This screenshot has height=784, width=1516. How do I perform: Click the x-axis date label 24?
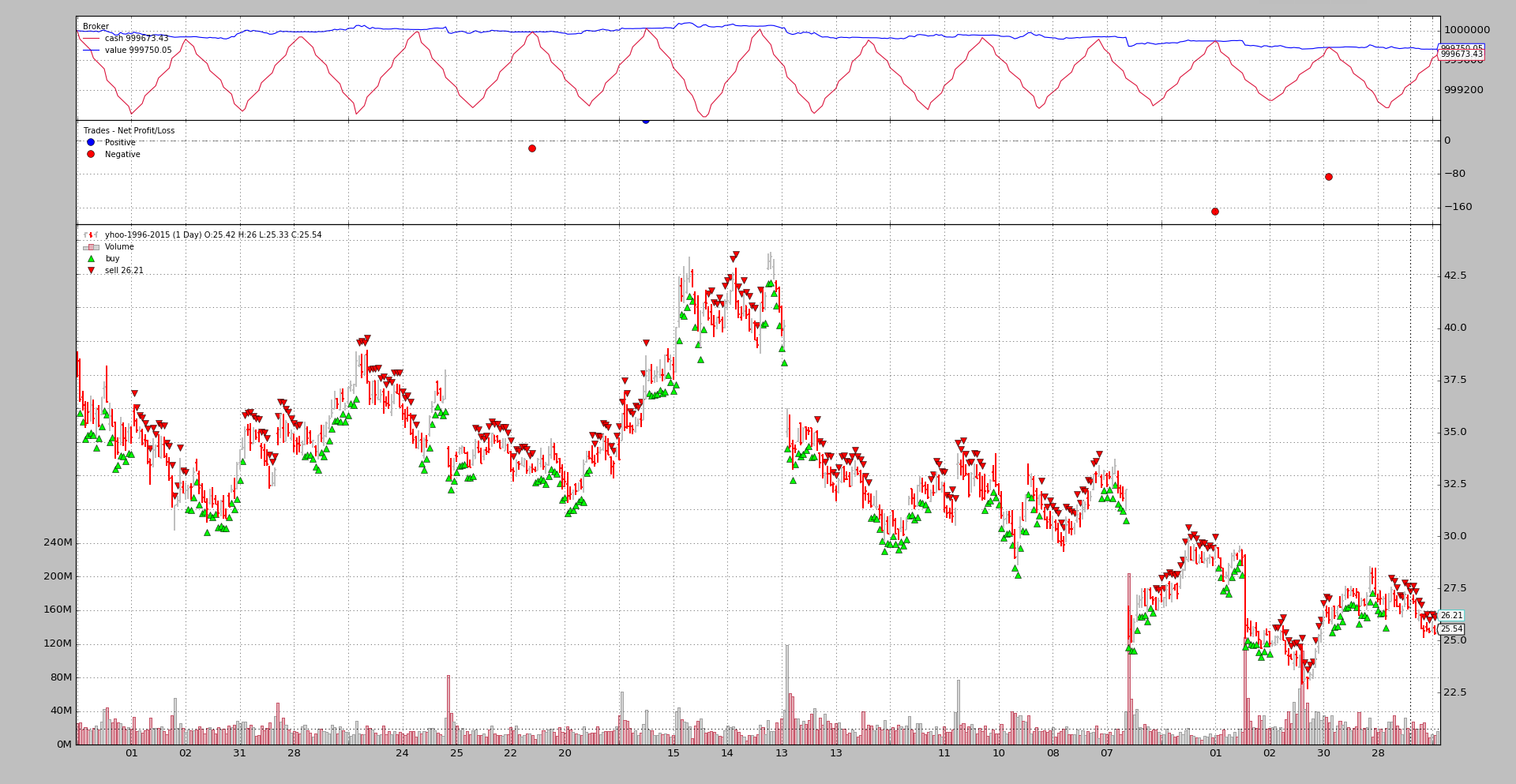pos(402,753)
